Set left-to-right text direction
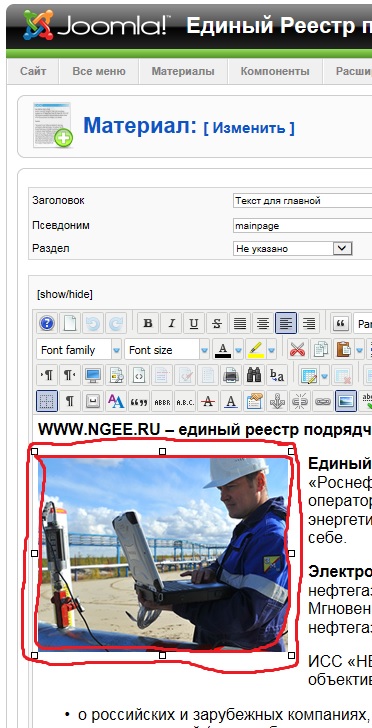The image size is (372, 728). coord(47,375)
